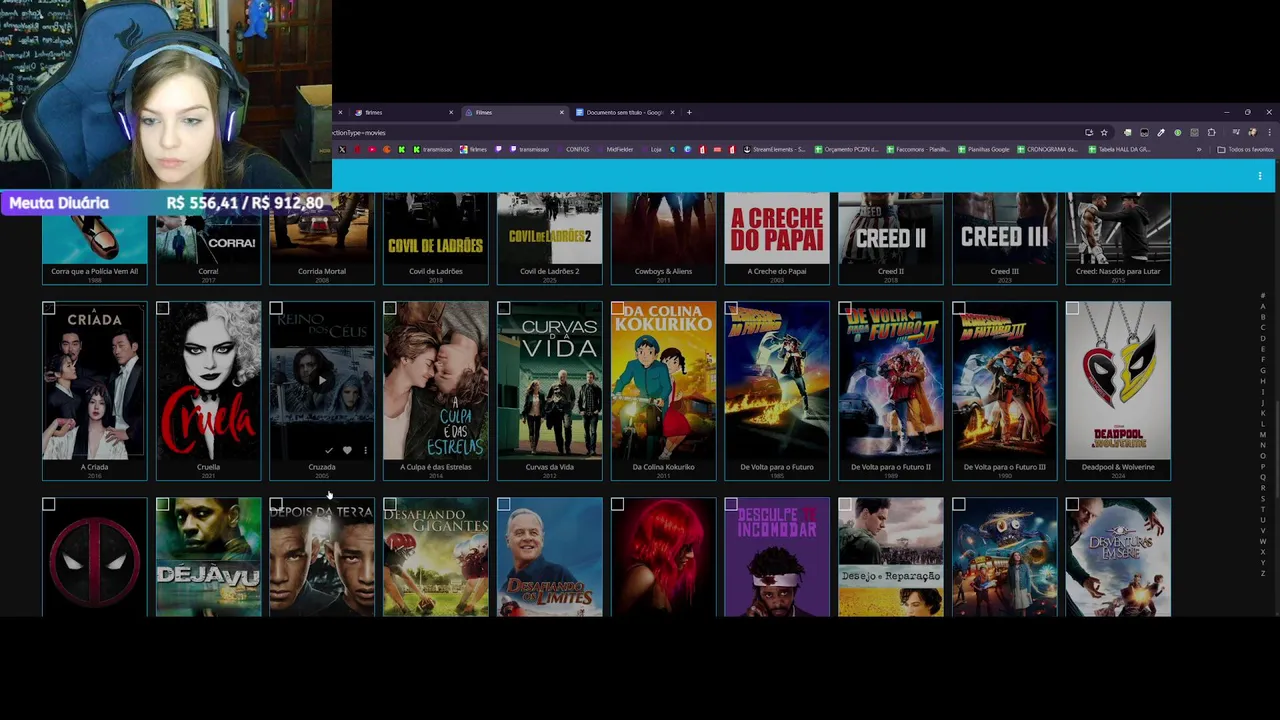Select the checkbox on A Culpa é das Estrelas
This screenshot has width=1280, height=720.
point(390,308)
